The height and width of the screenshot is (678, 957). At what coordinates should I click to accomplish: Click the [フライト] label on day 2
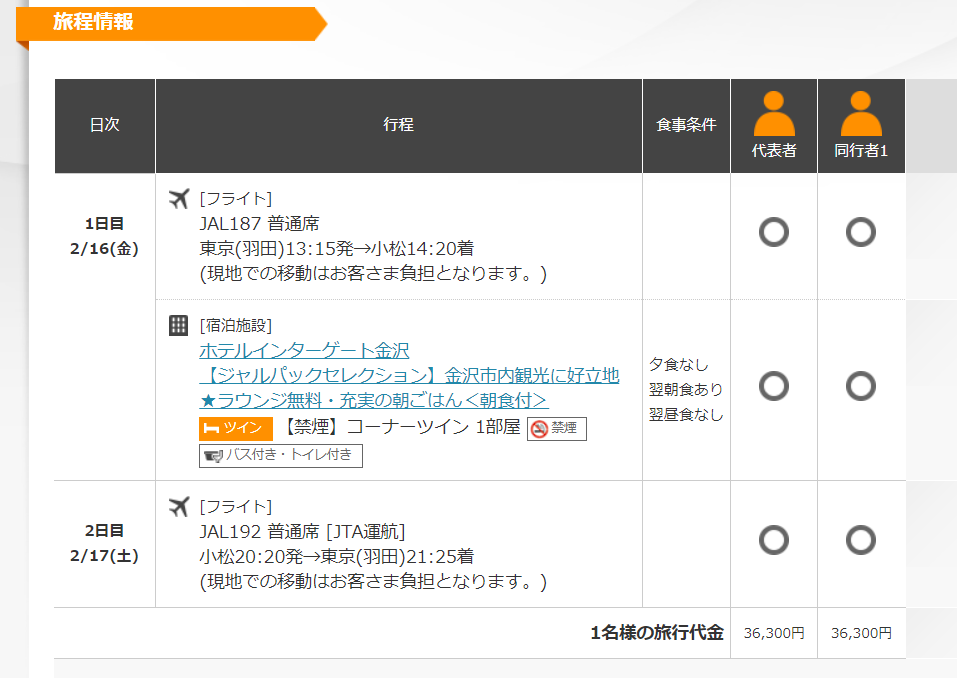click(x=236, y=506)
